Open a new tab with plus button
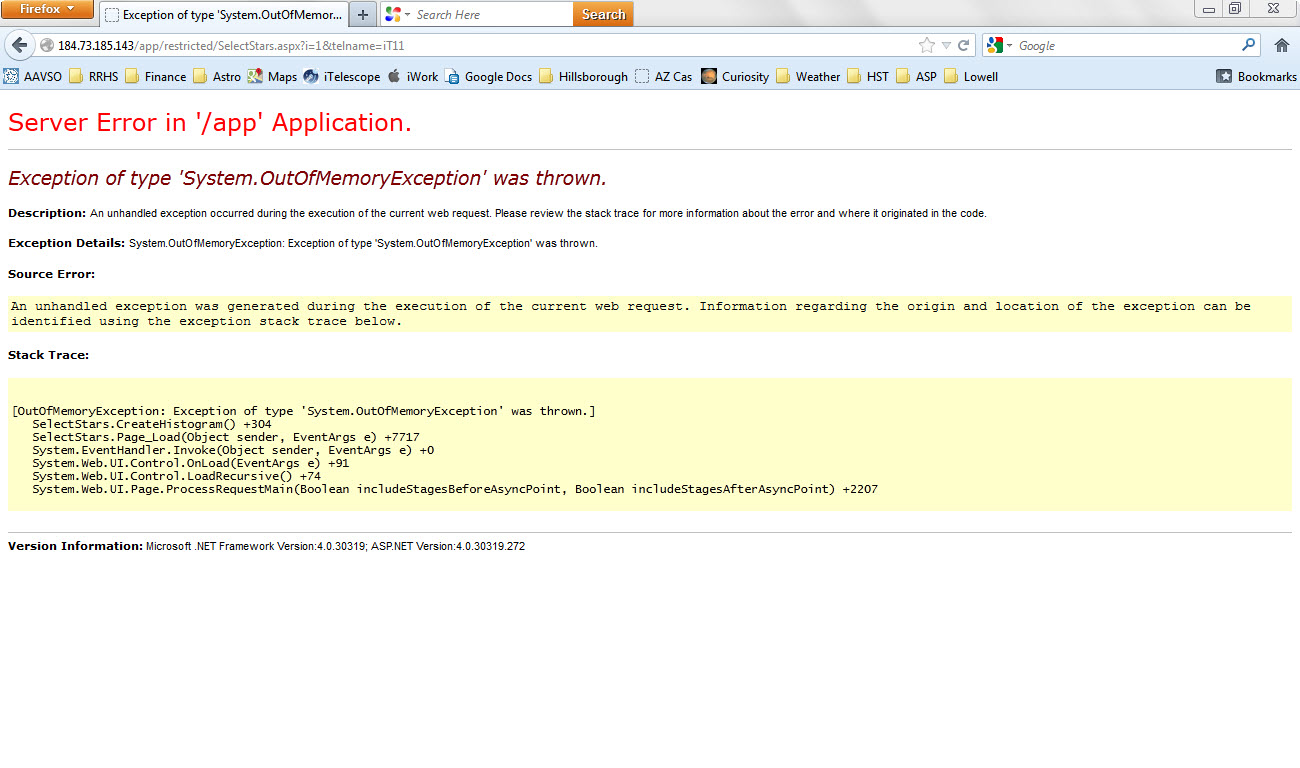The height and width of the screenshot is (768, 1300). click(363, 14)
